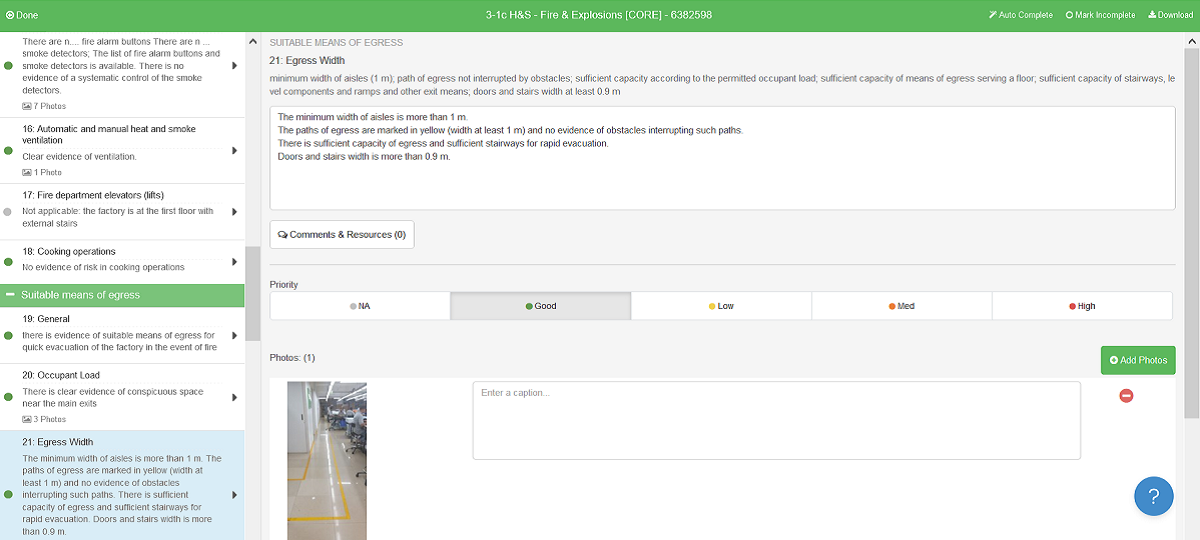Viewport: 1200px width, 540px height.
Task: Set priority to Low
Action: click(x=721, y=306)
